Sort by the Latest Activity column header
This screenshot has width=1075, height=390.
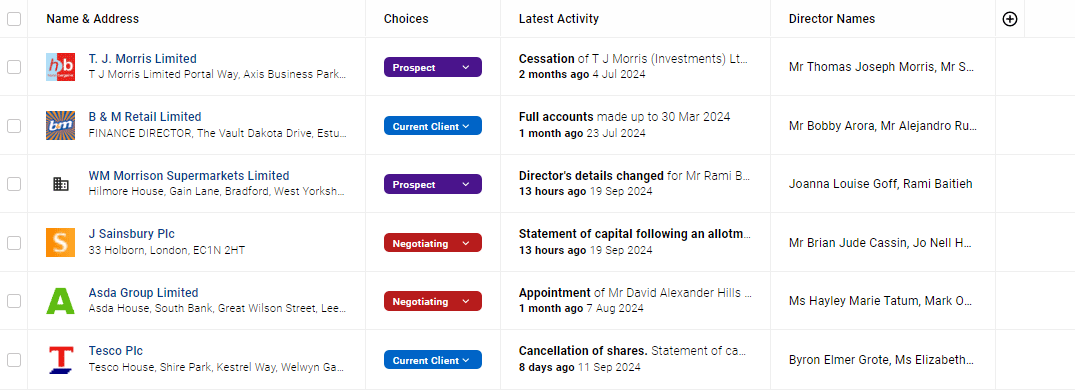(x=559, y=19)
